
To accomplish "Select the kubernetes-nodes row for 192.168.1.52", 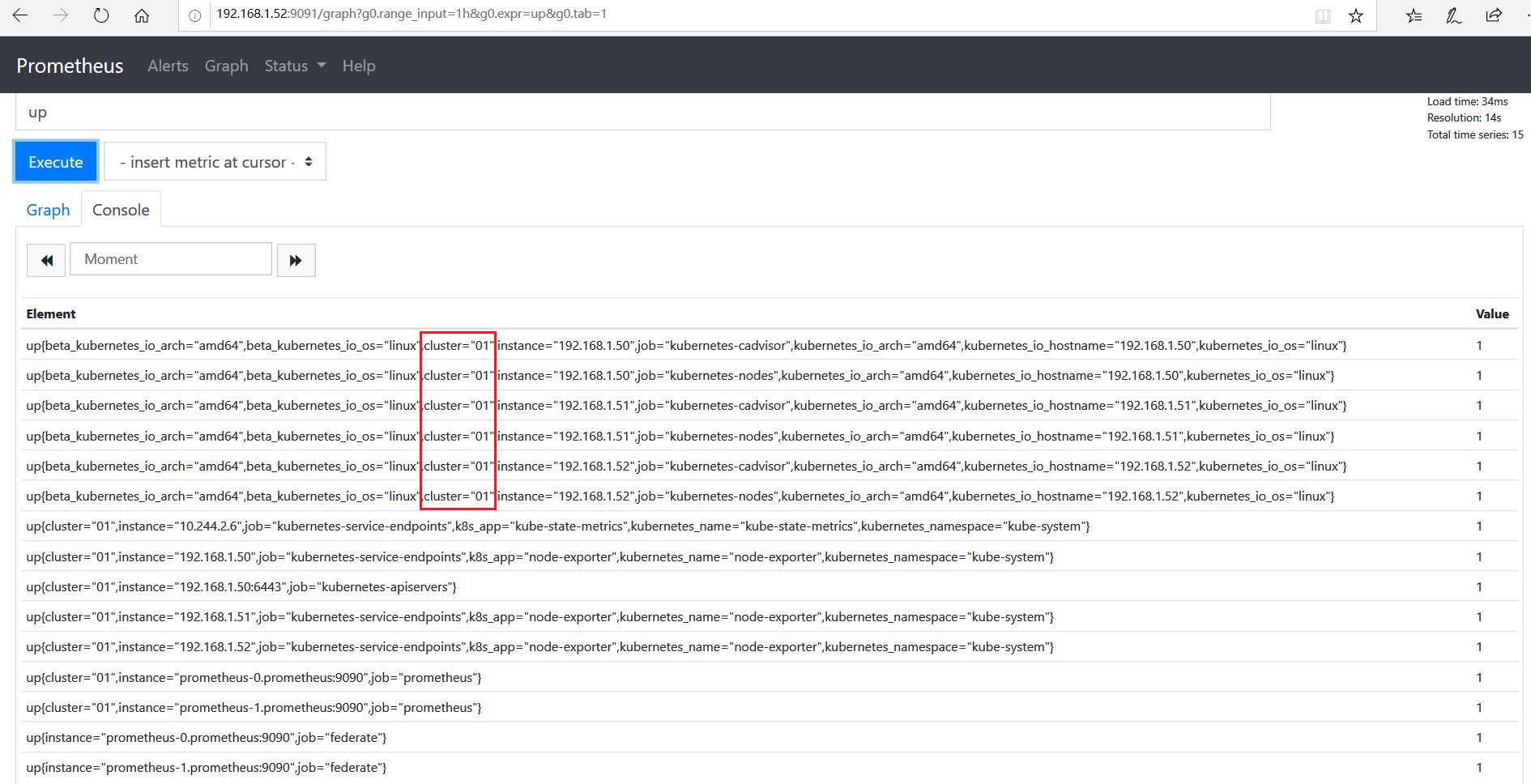I will point(769,496).
